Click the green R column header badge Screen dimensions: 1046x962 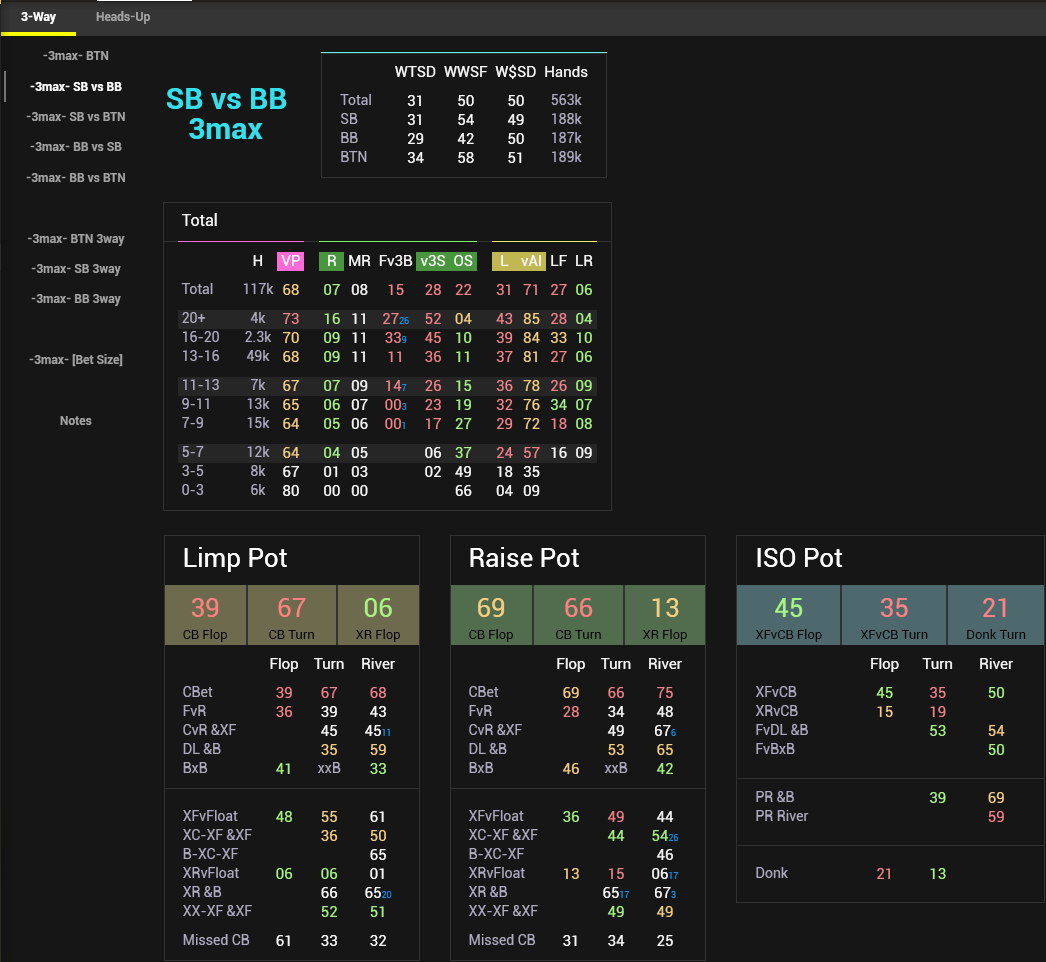(x=331, y=261)
